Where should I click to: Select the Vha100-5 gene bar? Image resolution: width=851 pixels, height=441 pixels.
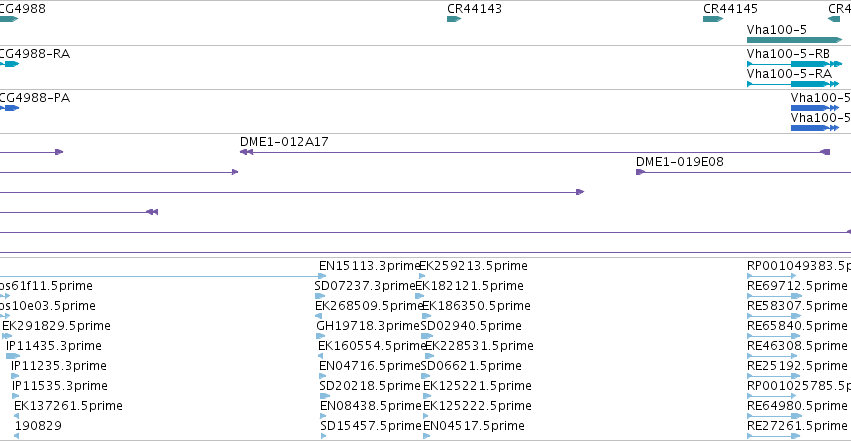click(x=794, y=40)
